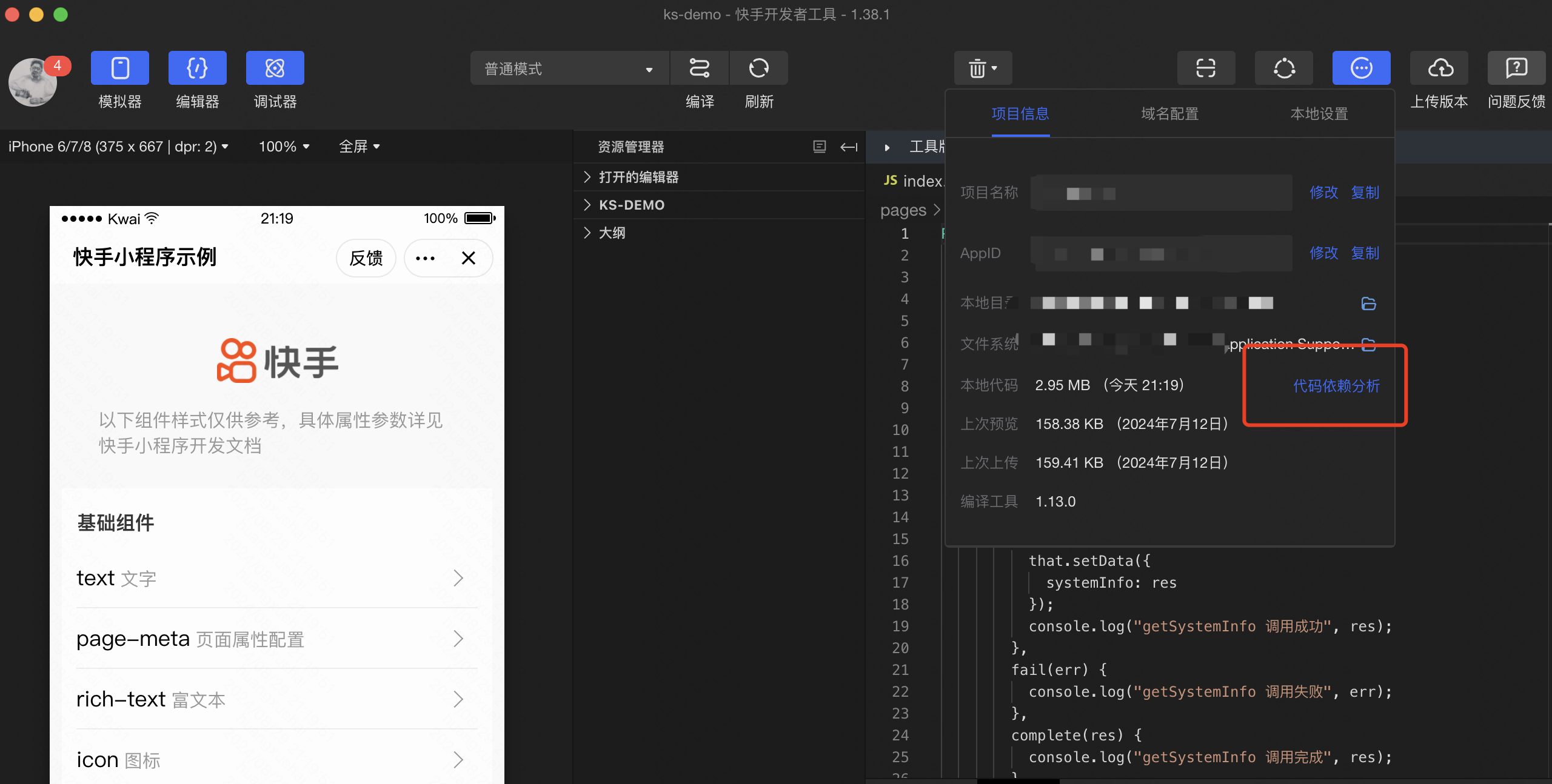This screenshot has width=1552, height=784.
Task: Open the 全屏 dropdown
Action: [360, 147]
